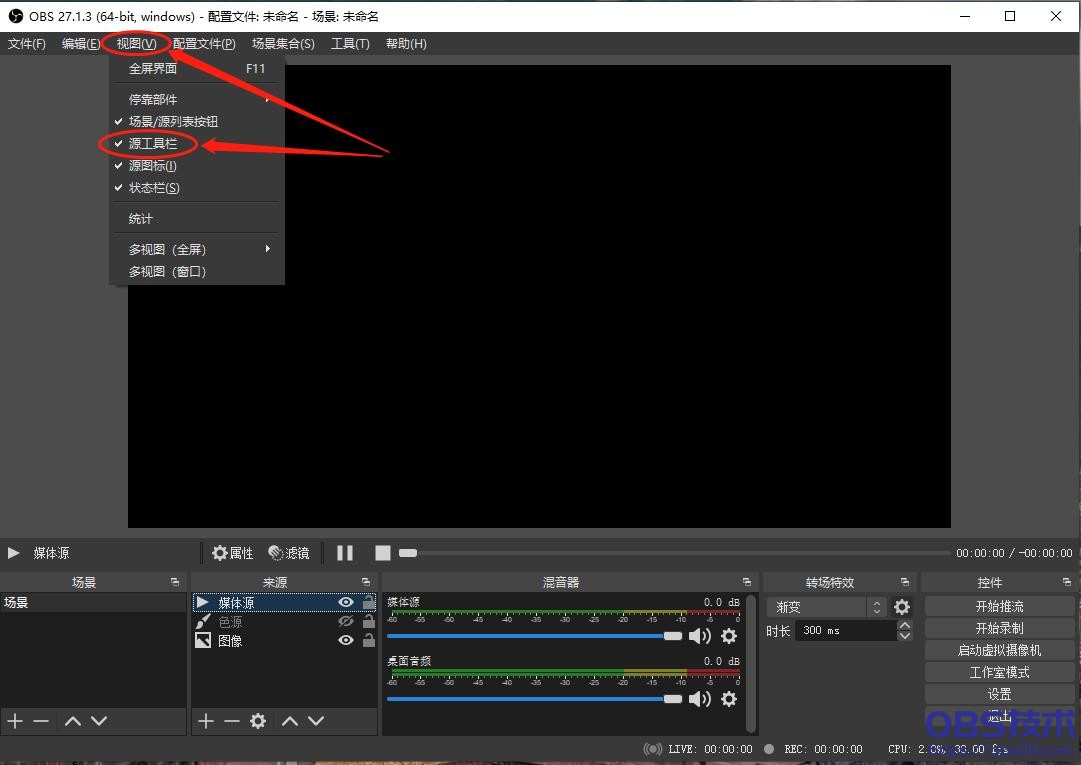Click the 启动虚拟摄像机 button

999,650
